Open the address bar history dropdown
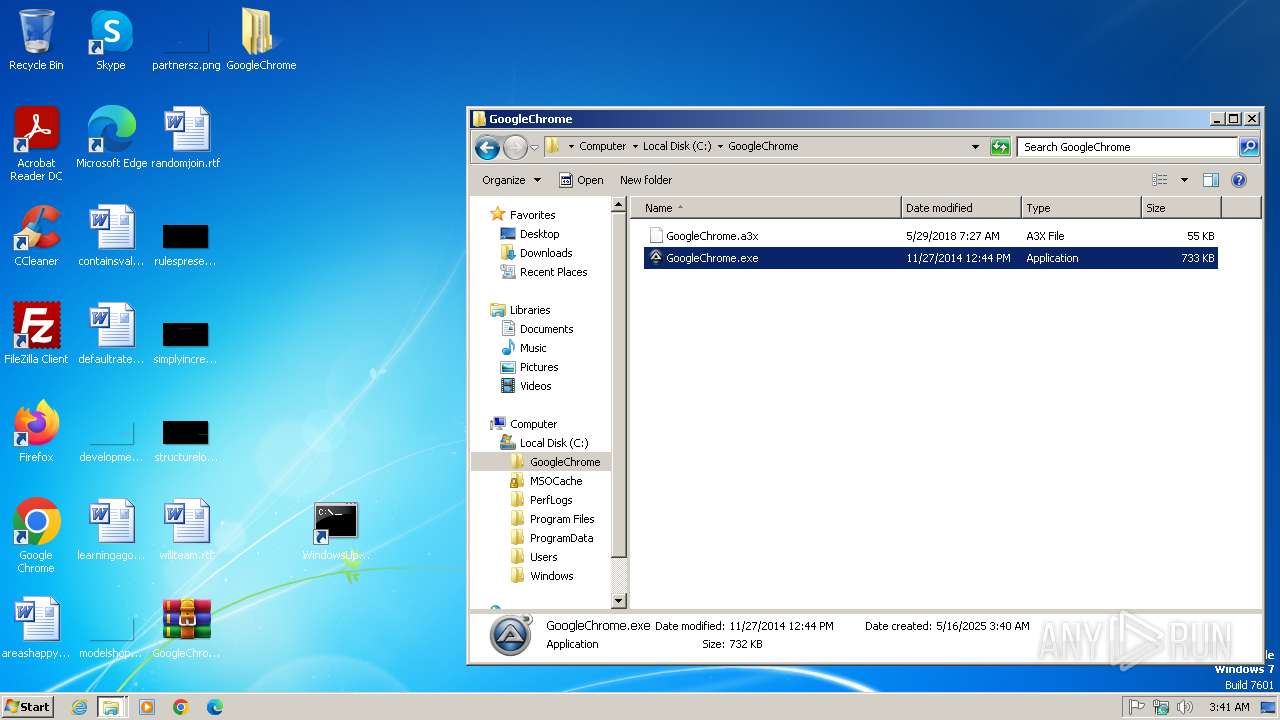This screenshot has width=1280, height=720. [x=976, y=147]
